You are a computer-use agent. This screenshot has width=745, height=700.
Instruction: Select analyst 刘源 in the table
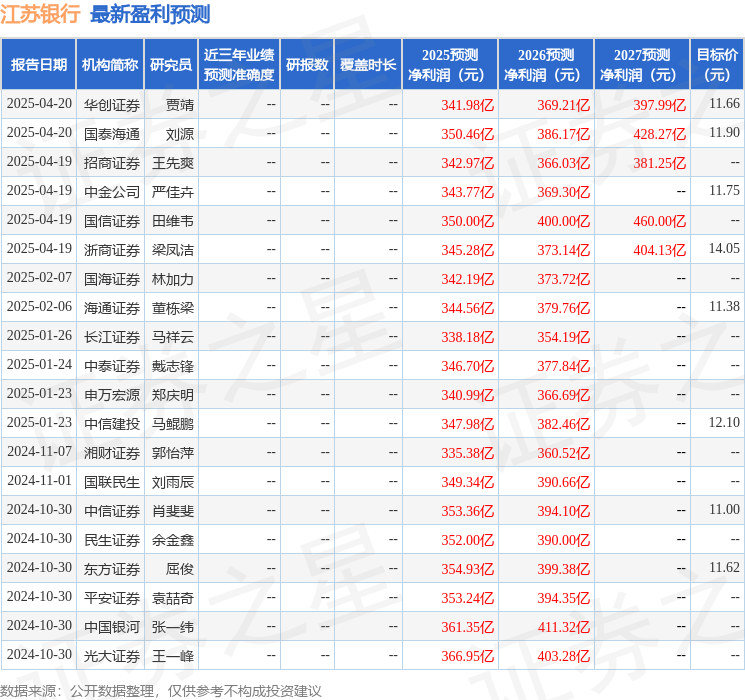(180, 133)
